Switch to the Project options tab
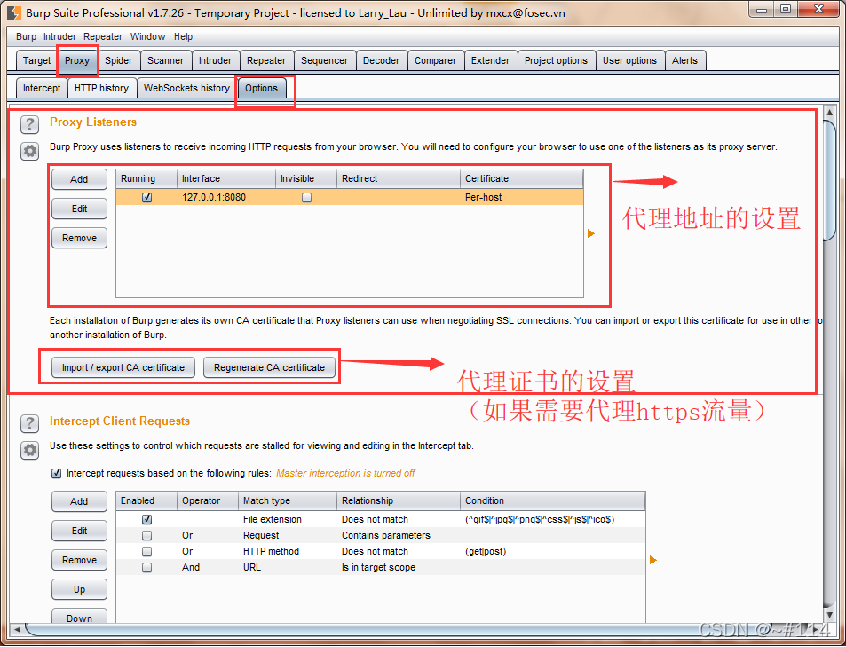Viewport: 846px width, 647px height. pyautogui.click(x=556, y=60)
